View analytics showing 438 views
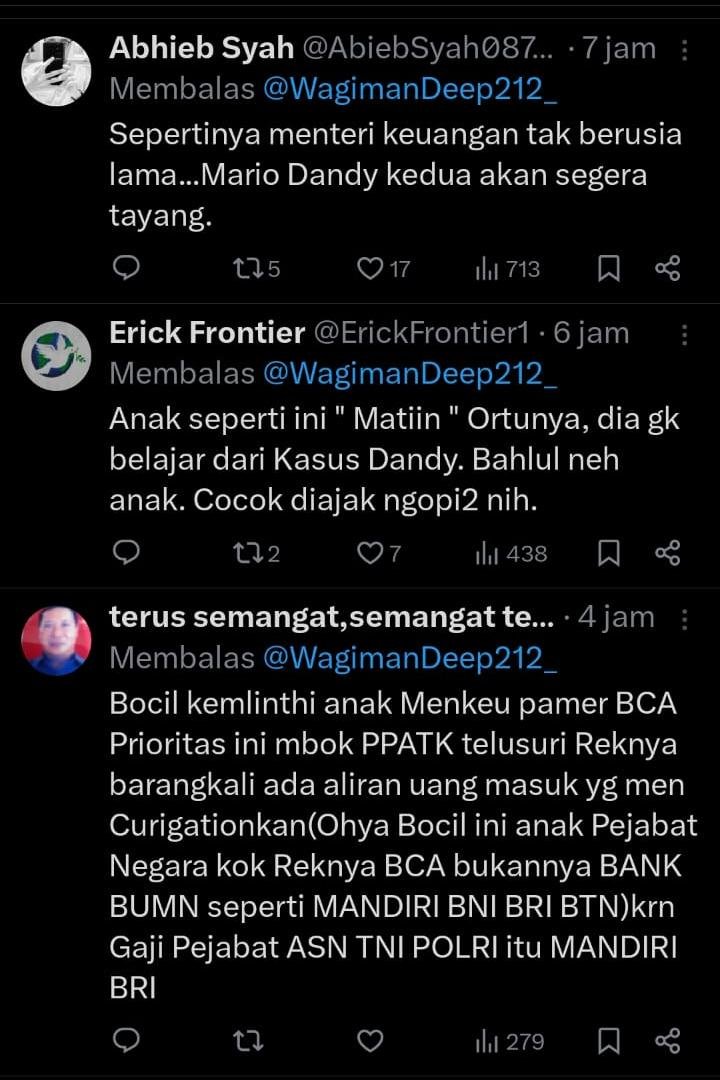Viewport: 720px width, 1080px height. coord(510,552)
